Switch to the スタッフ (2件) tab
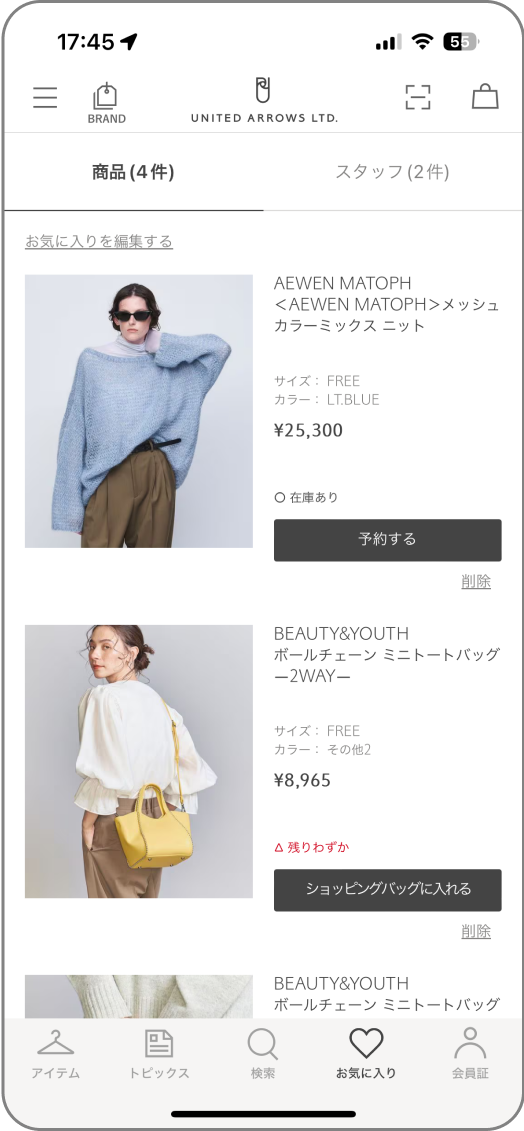Image resolution: width=524 pixels, height=1131 pixels. click(x=393, y=172)
